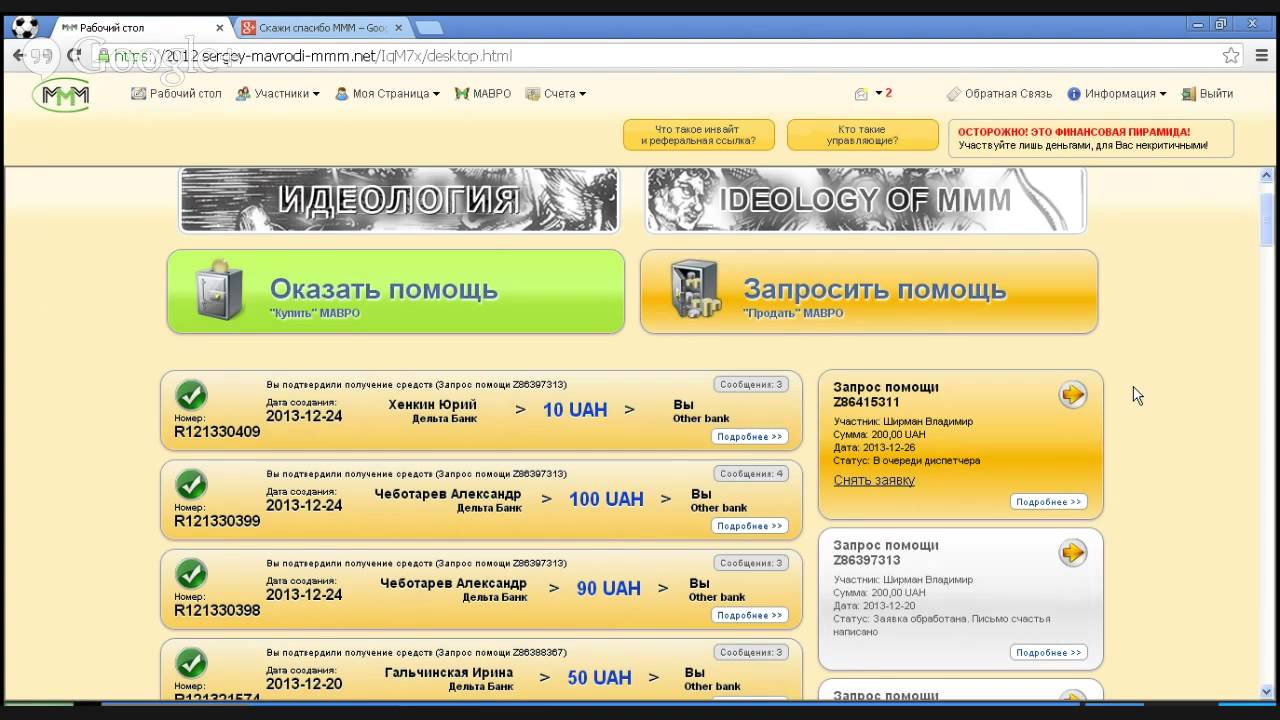The width and height of the screenshot is (1280, 720).
Task: Click Запросить помощь yellow button
Action: coord(869,291)
